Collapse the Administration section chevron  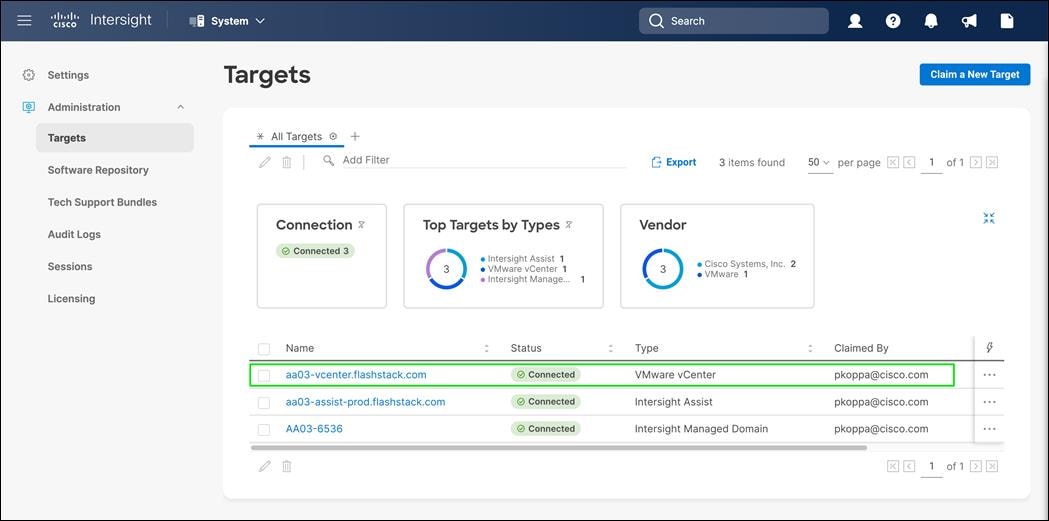coord(180,107)
